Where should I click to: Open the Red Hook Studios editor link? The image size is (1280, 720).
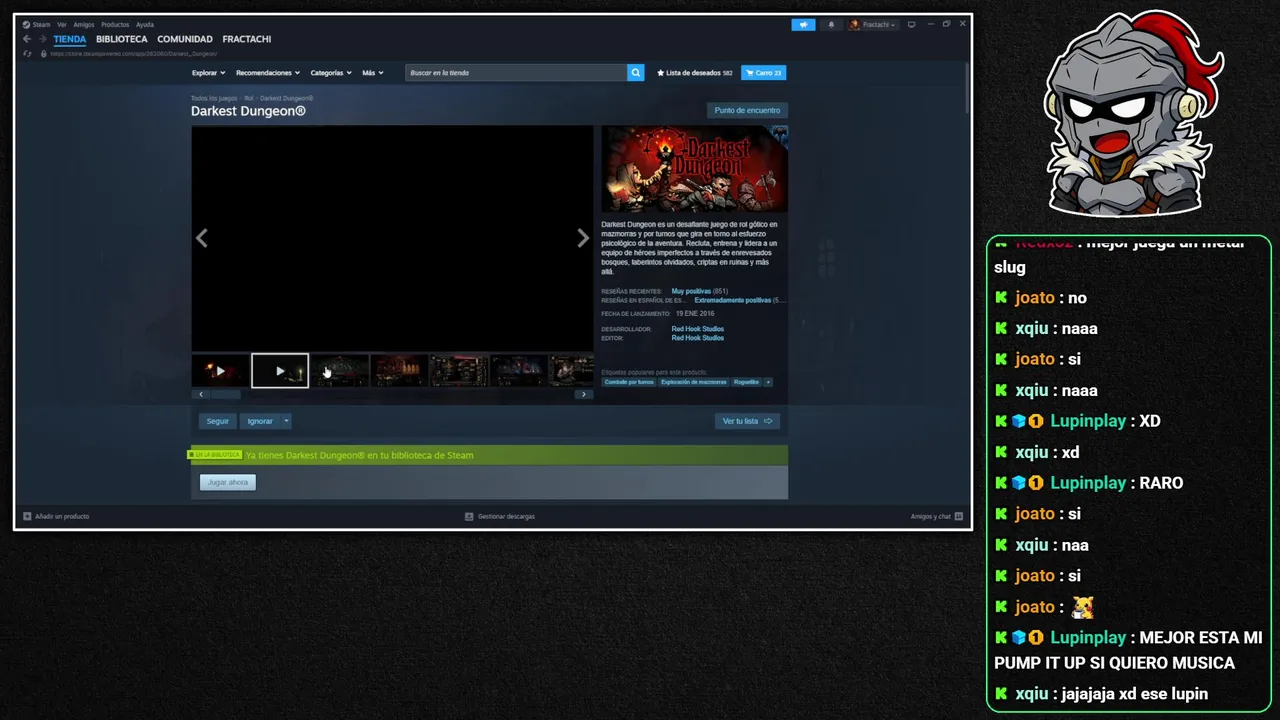click(698, 338)
